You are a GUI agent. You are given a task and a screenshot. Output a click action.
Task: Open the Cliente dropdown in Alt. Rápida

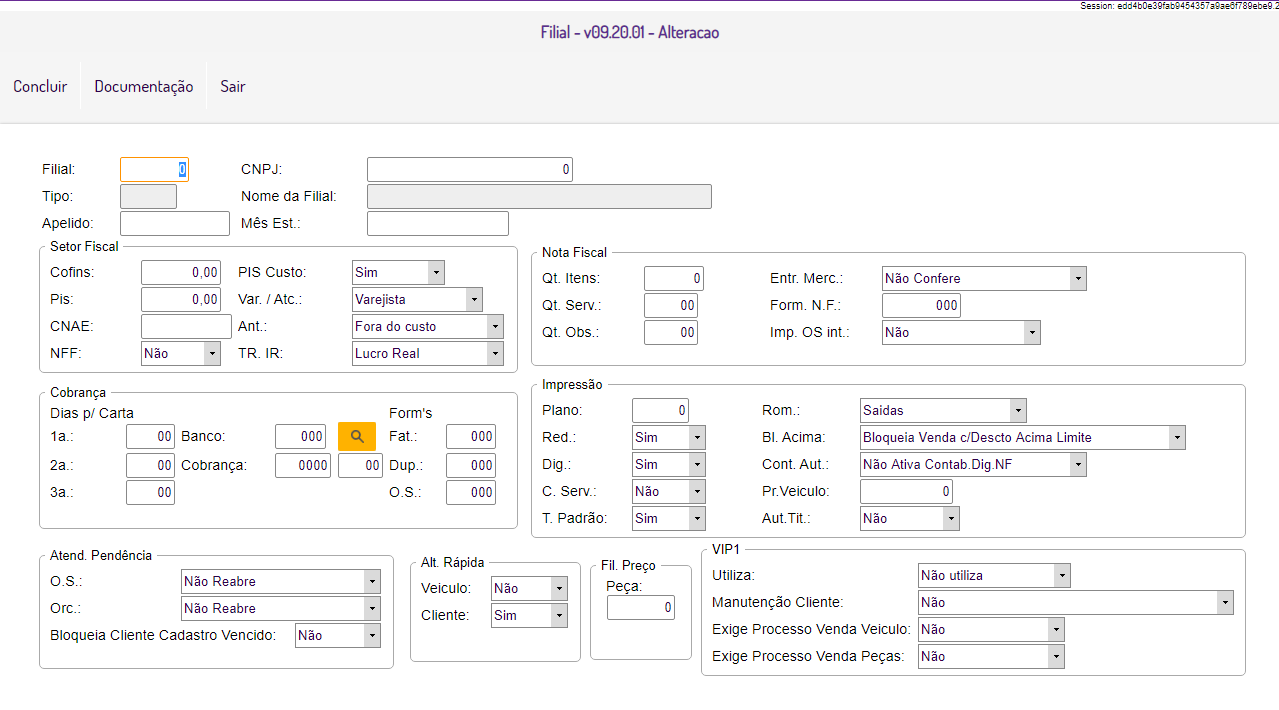(529, 615)
